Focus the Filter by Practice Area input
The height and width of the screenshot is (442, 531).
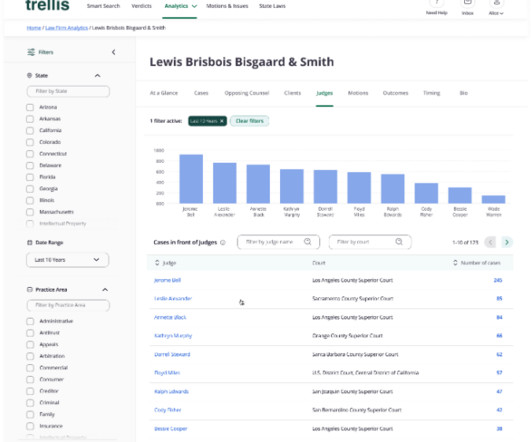tap(68, 305)
